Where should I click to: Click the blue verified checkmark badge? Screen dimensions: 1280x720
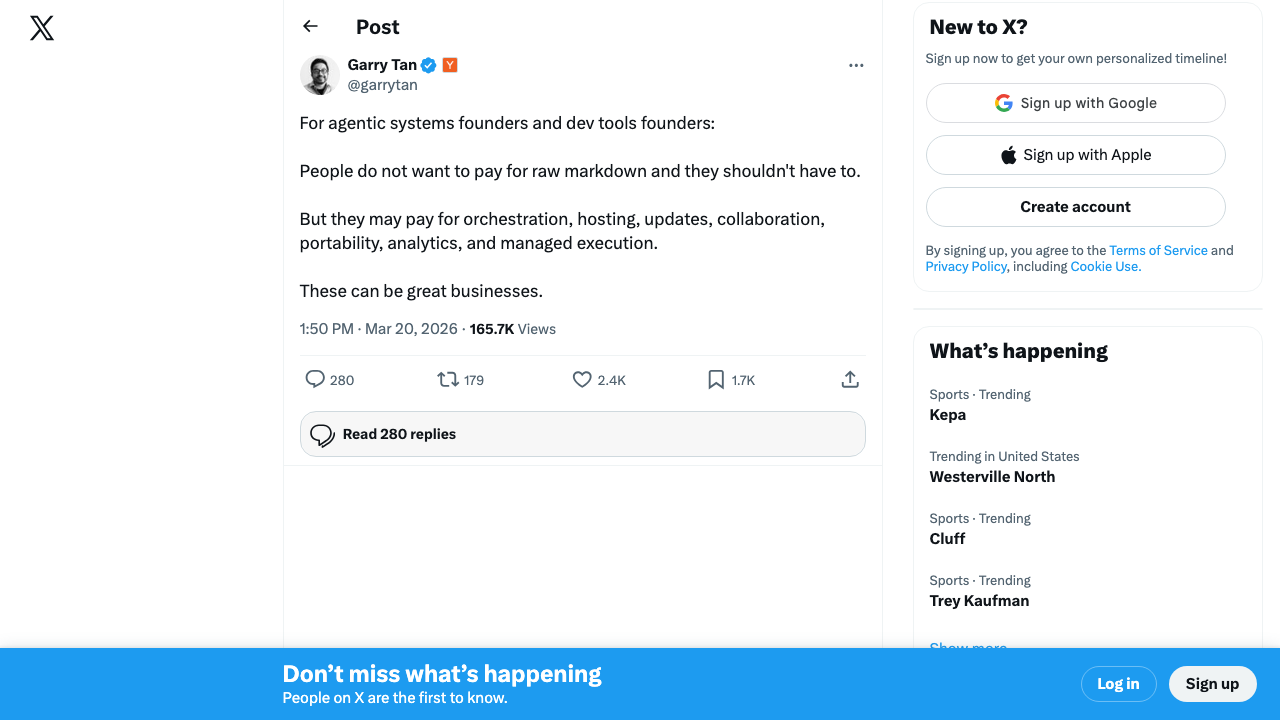428,65
